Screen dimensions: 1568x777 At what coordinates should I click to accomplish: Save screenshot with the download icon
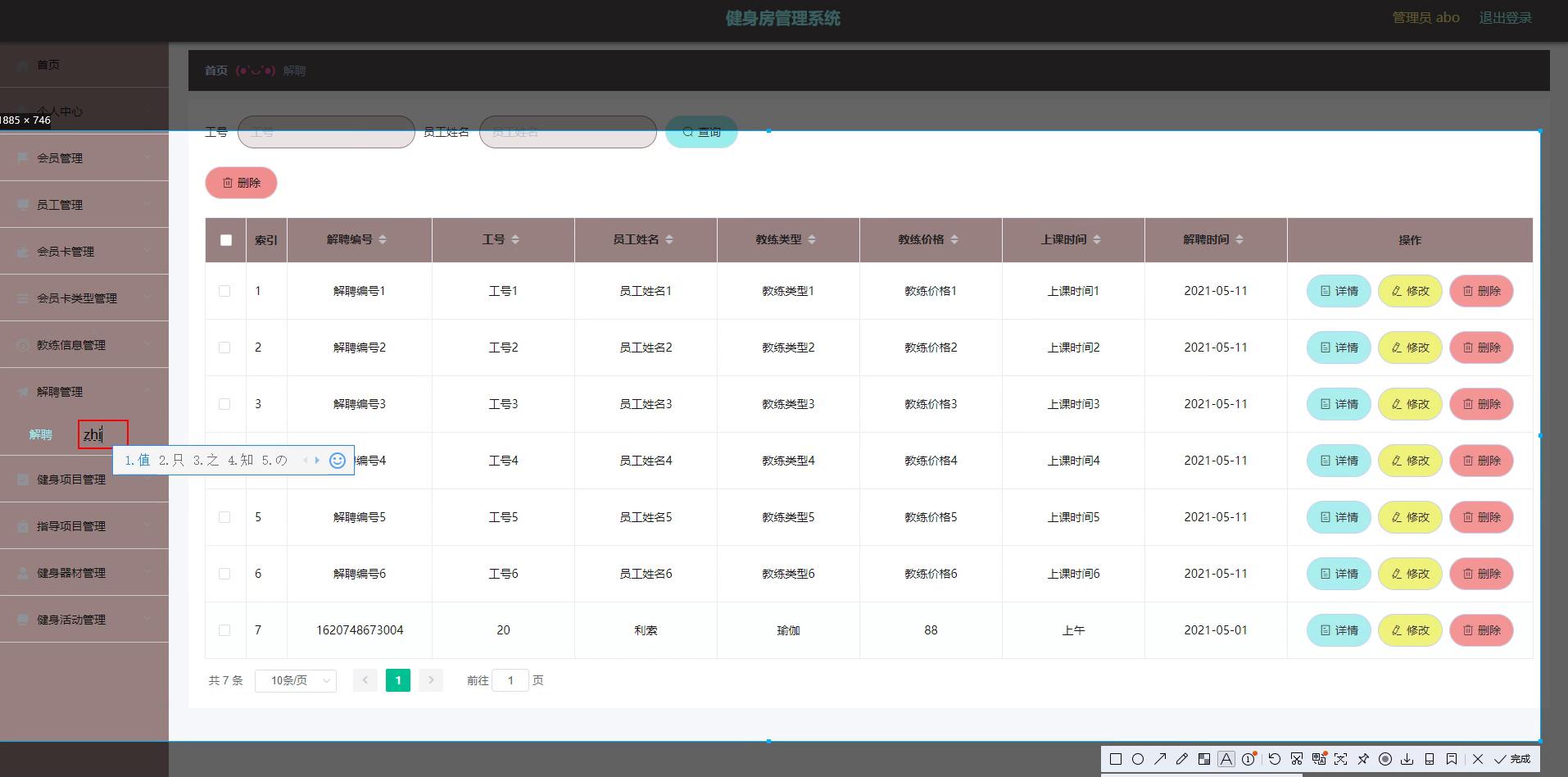(x=1407, y=759)
